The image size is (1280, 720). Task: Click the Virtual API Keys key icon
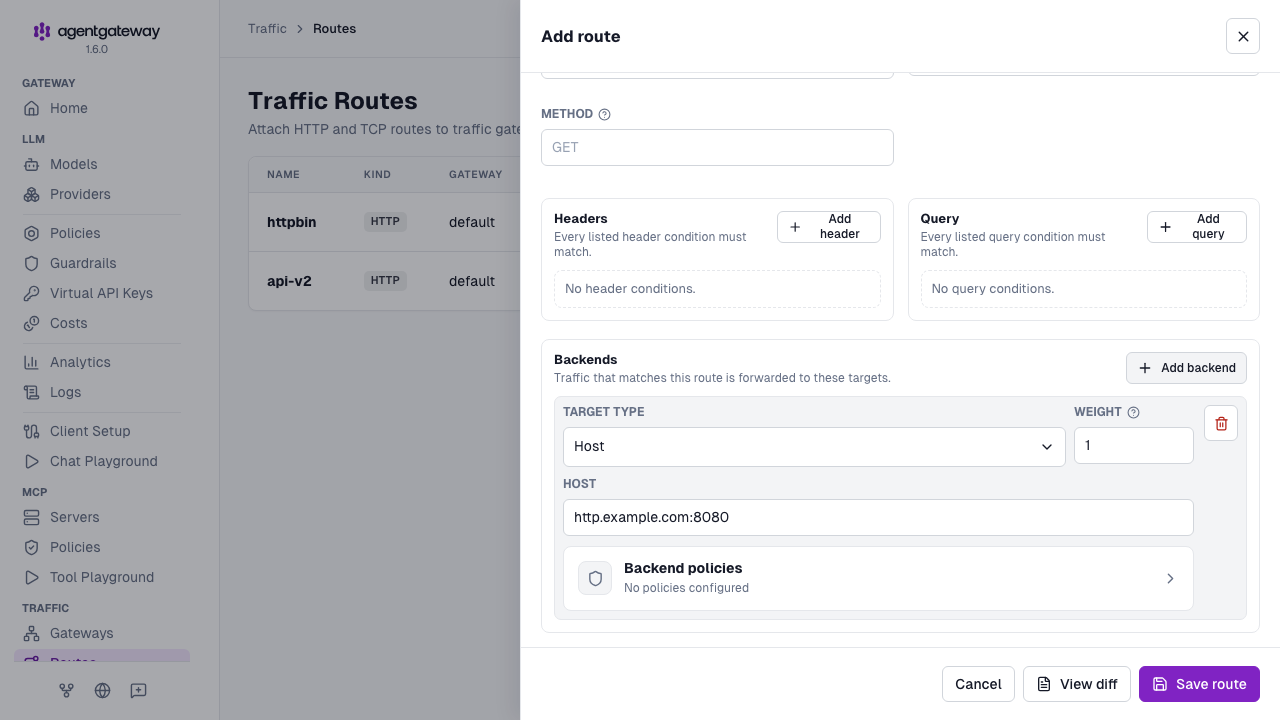tap(32, 293)
